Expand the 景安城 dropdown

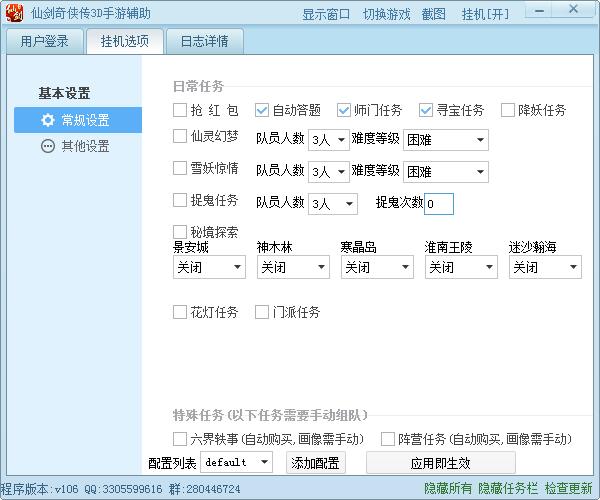pyautogui.click(x=209, y=267)
